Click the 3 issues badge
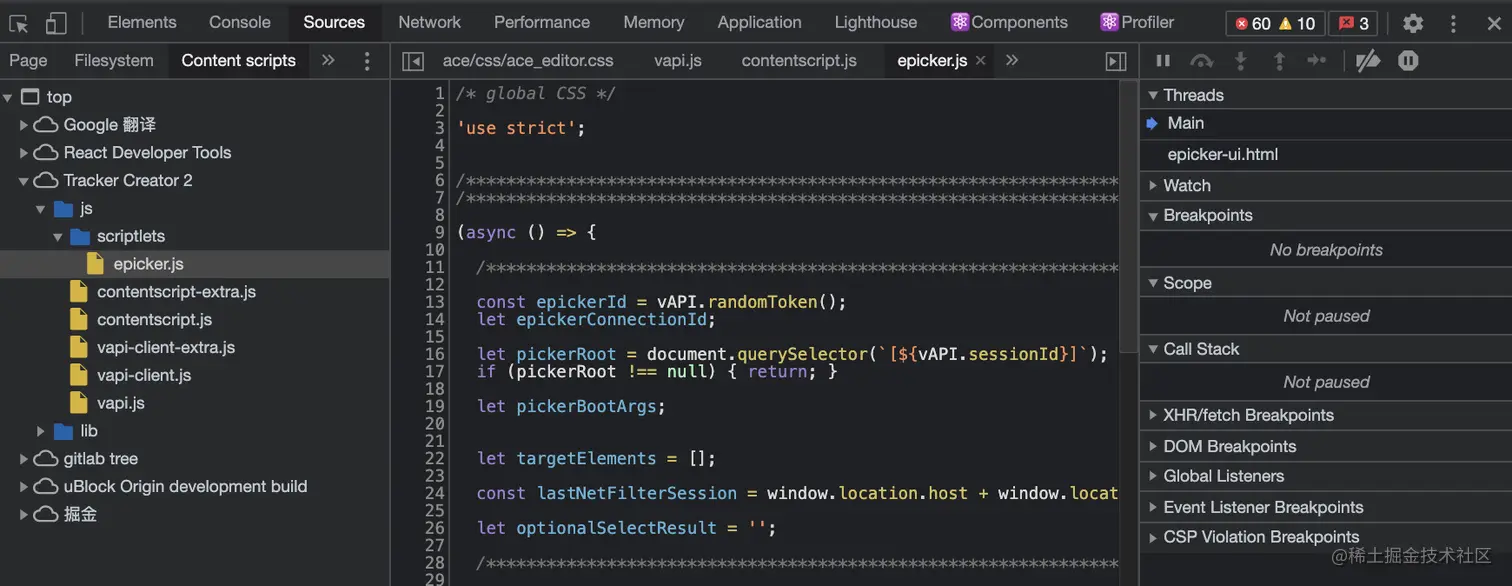 click(x=1353, y=23)
